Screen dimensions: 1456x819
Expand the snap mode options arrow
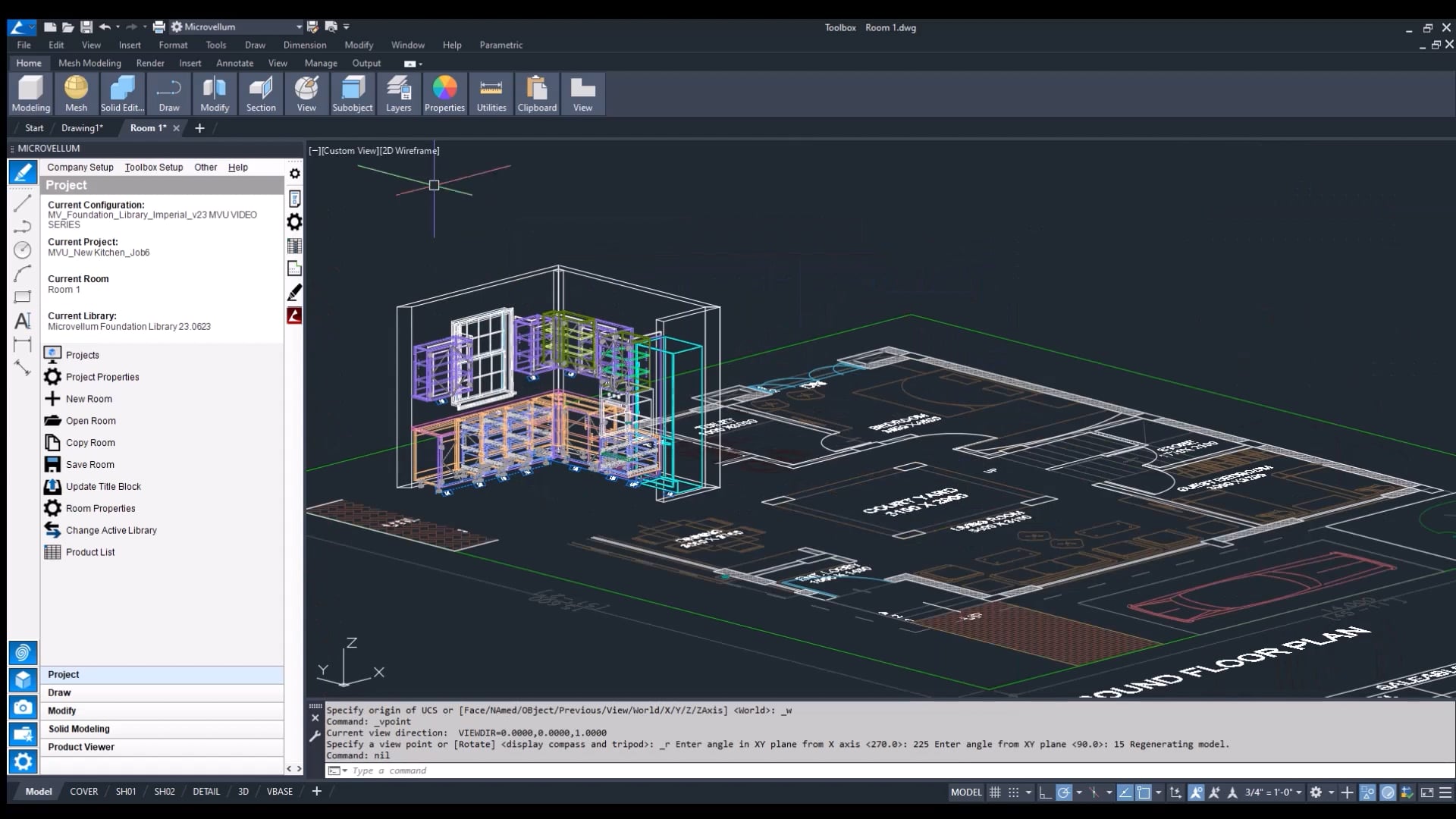(x=1028, y=792)
